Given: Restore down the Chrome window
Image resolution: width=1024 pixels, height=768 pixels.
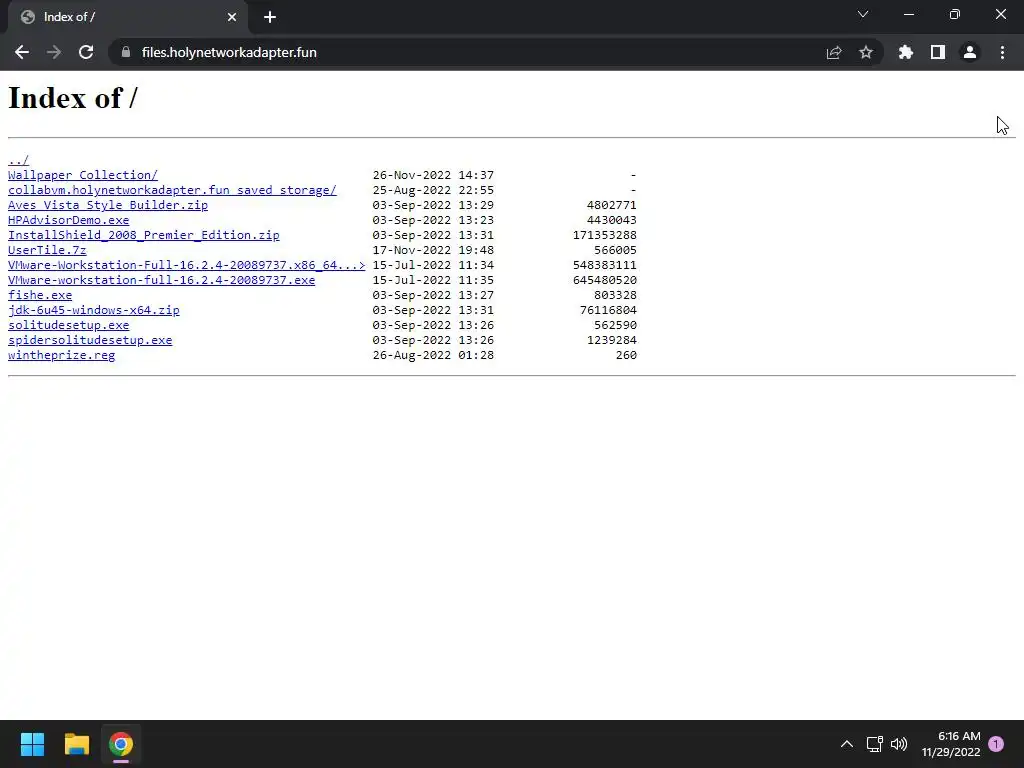Looking at the screenshot, I should click(x=955, y=14).
